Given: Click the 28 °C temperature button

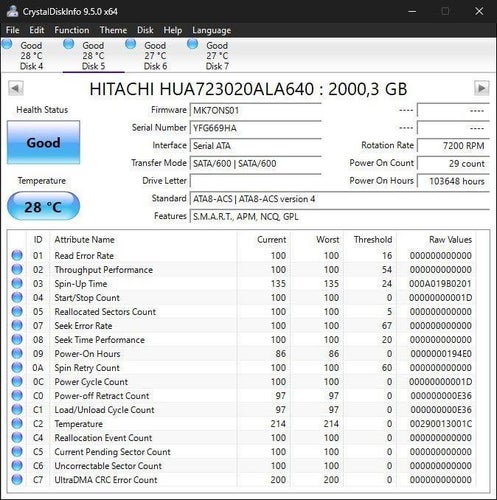Looking at the screenshot, I should pos(43,207).
